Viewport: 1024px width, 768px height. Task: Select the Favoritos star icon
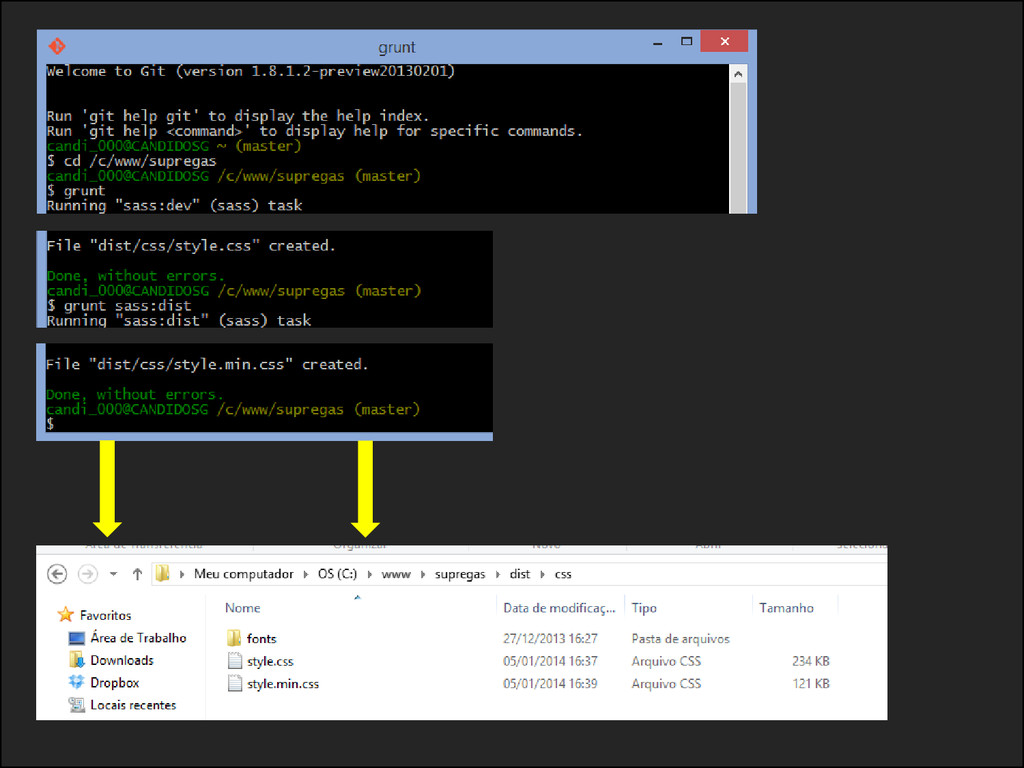65,615
